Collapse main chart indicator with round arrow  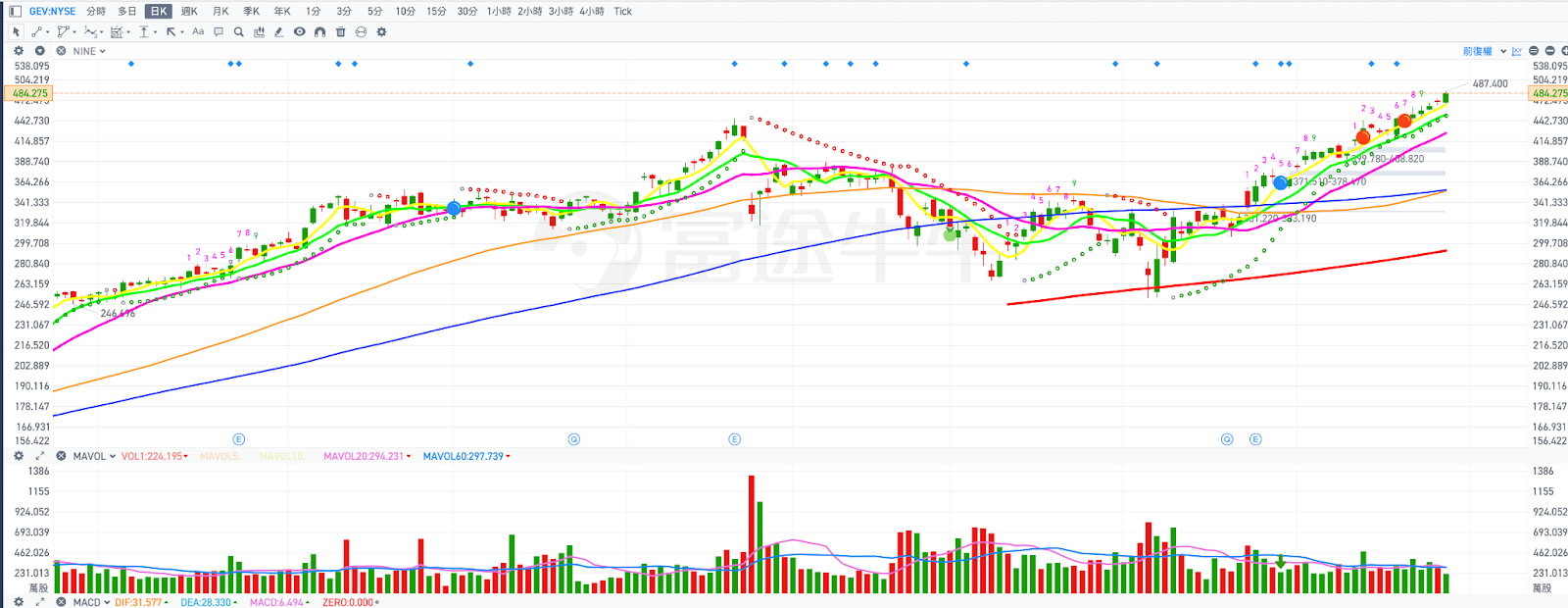click(x=40, y=51)
